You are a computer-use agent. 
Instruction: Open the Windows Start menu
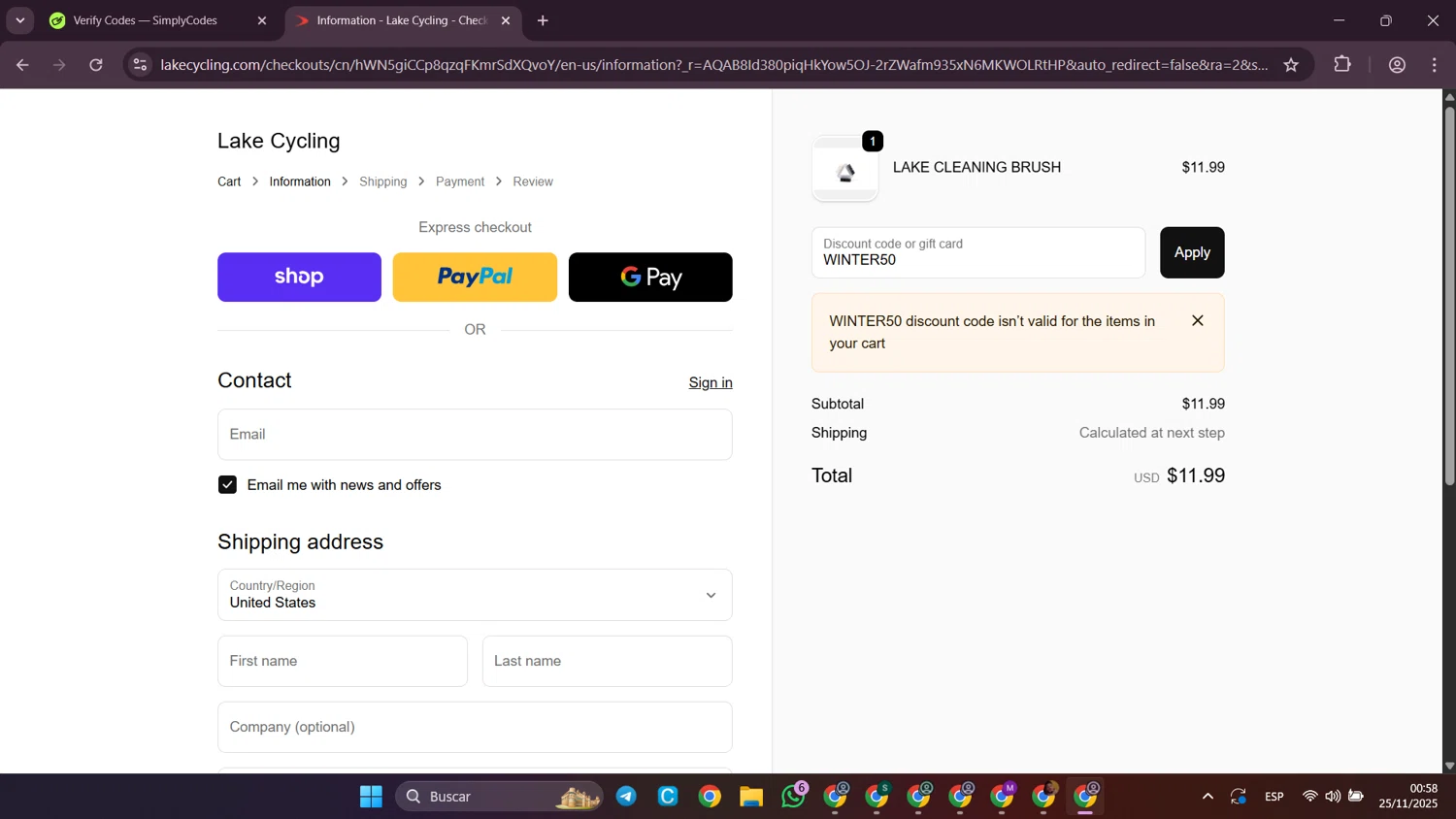371,797
